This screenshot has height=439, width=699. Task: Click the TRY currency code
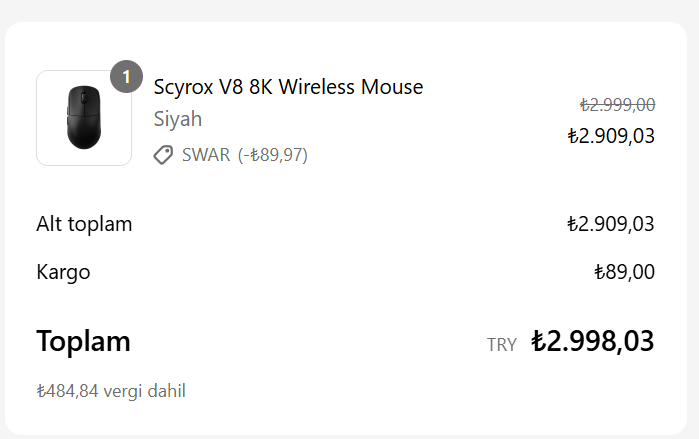[x=502, y=345]
